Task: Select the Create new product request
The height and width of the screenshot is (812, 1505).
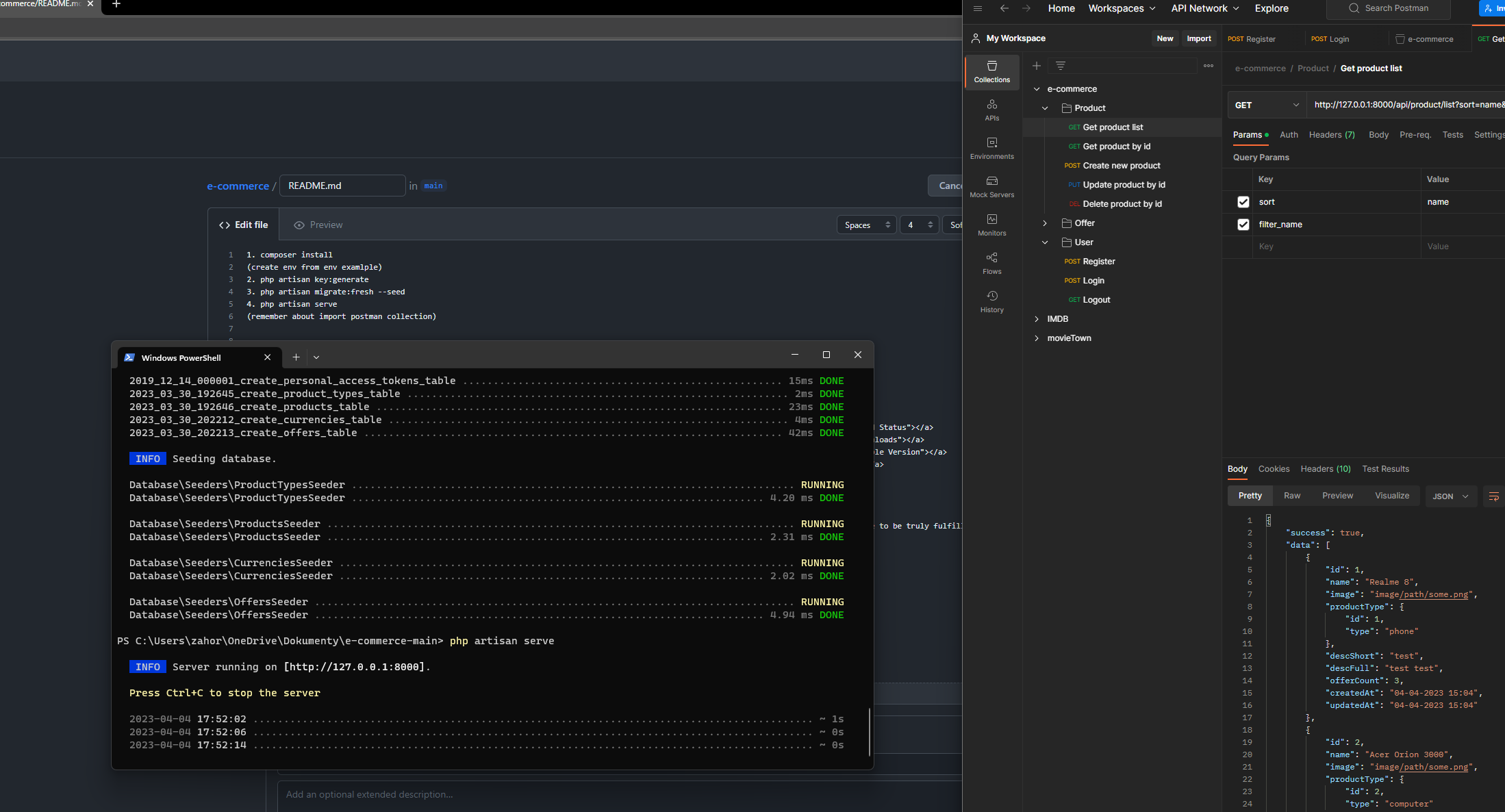Action: click(1122, 166)
